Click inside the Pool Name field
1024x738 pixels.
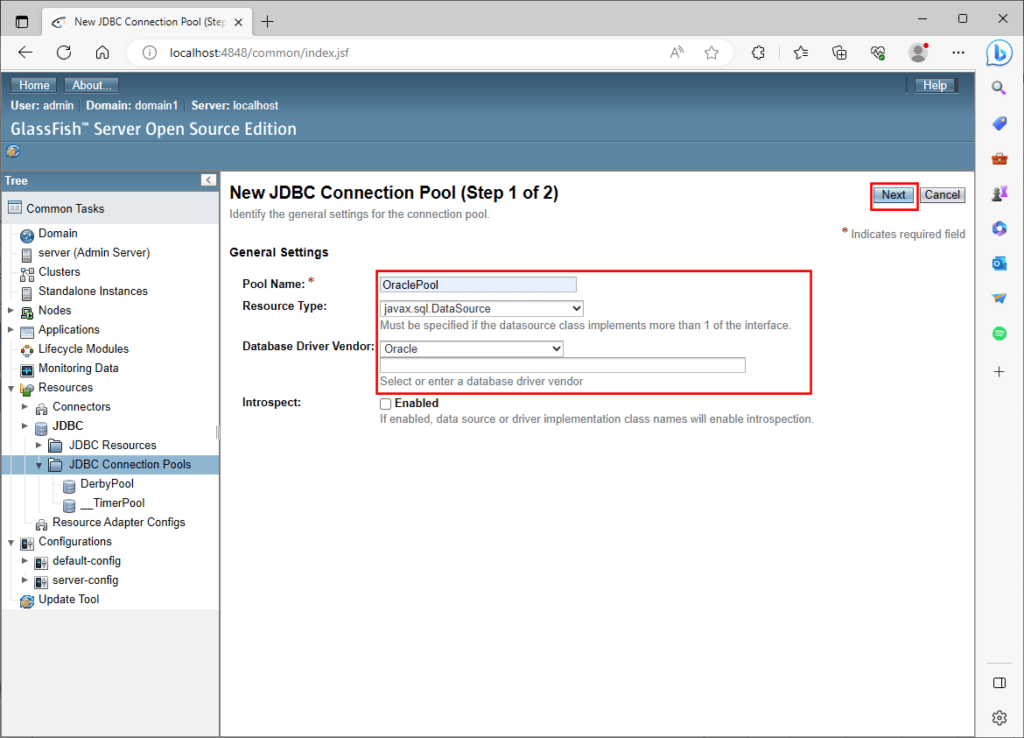[477, 284]
